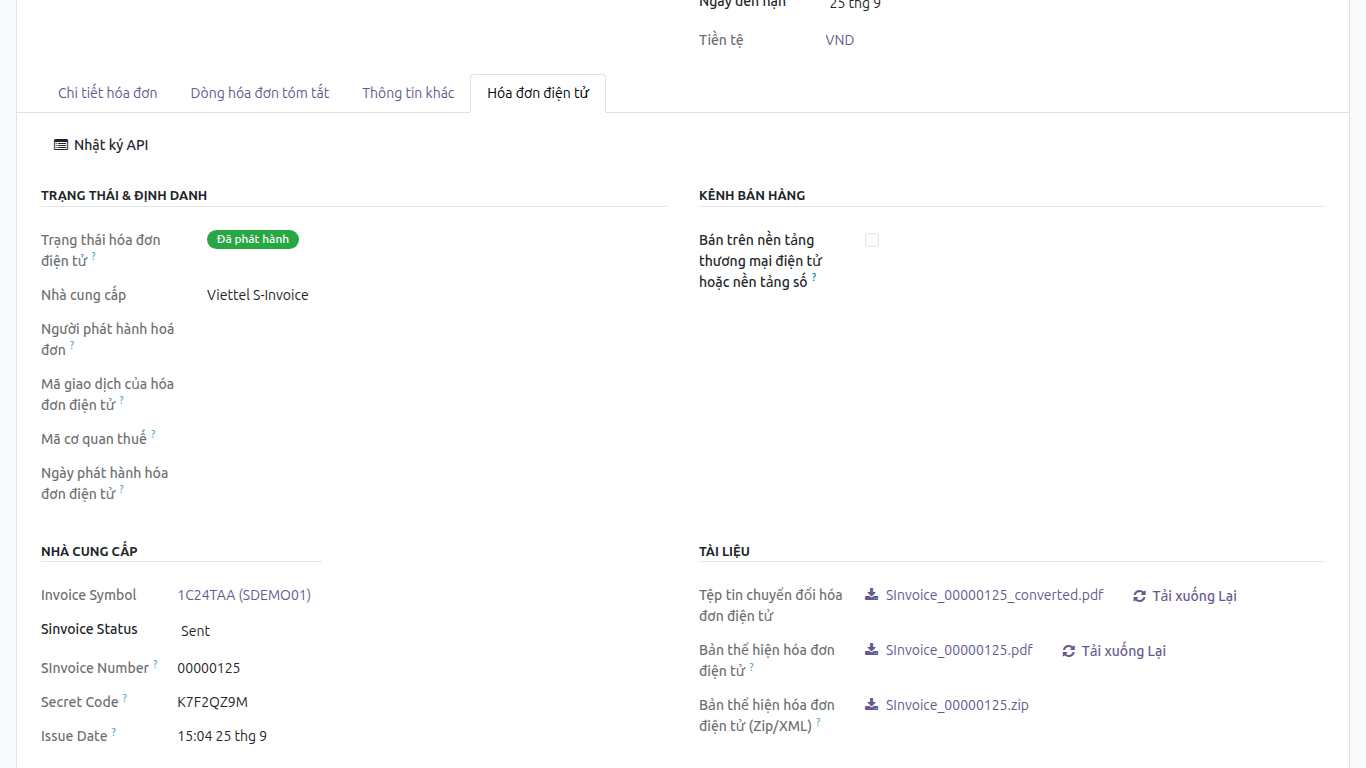Click Tải xuống Lại for SInvoice_00000125.pdf

pyautogui.click(x=1113, y=651)
